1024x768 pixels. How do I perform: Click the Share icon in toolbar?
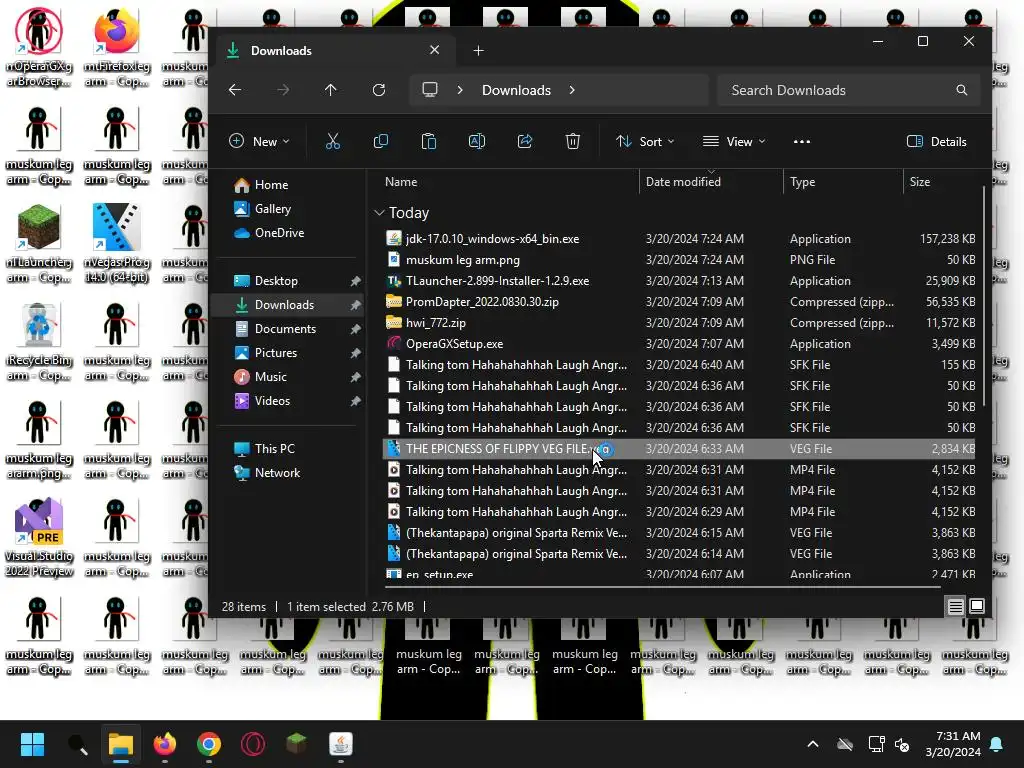(524, 141)
